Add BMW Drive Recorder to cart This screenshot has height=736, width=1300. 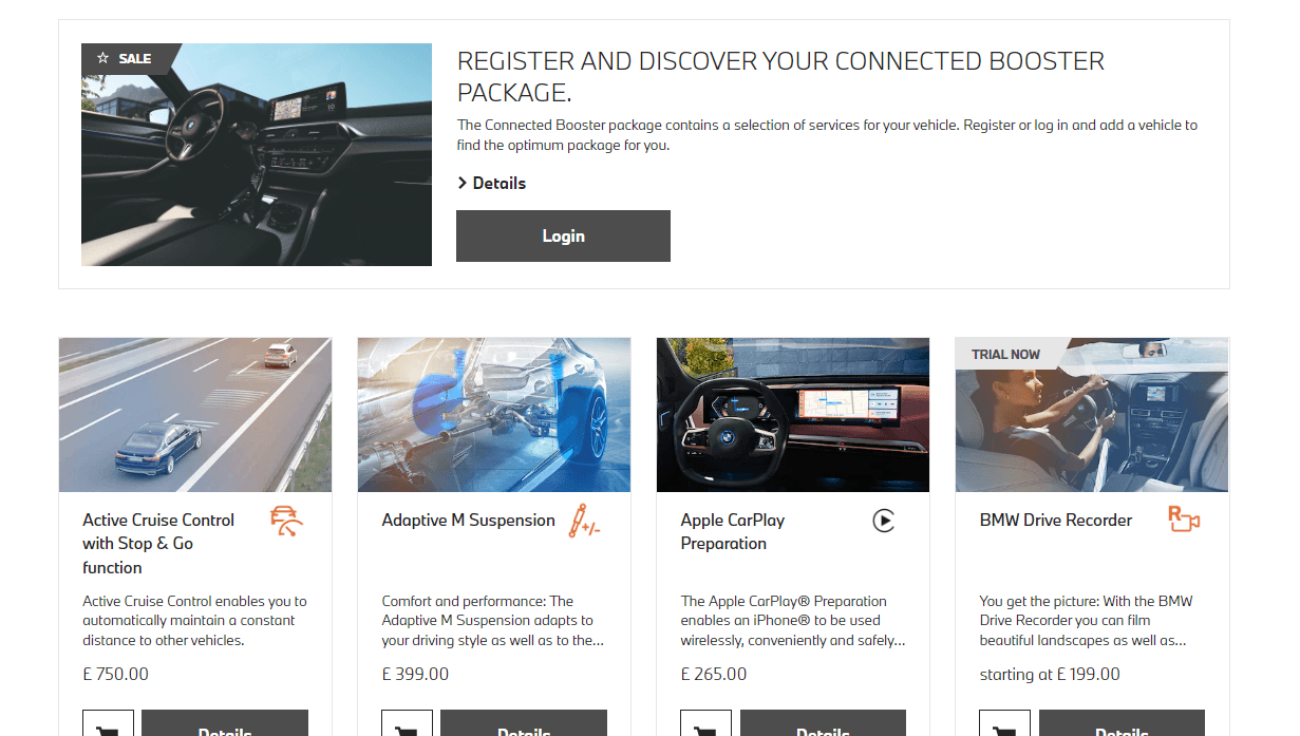coord(1005,724)
